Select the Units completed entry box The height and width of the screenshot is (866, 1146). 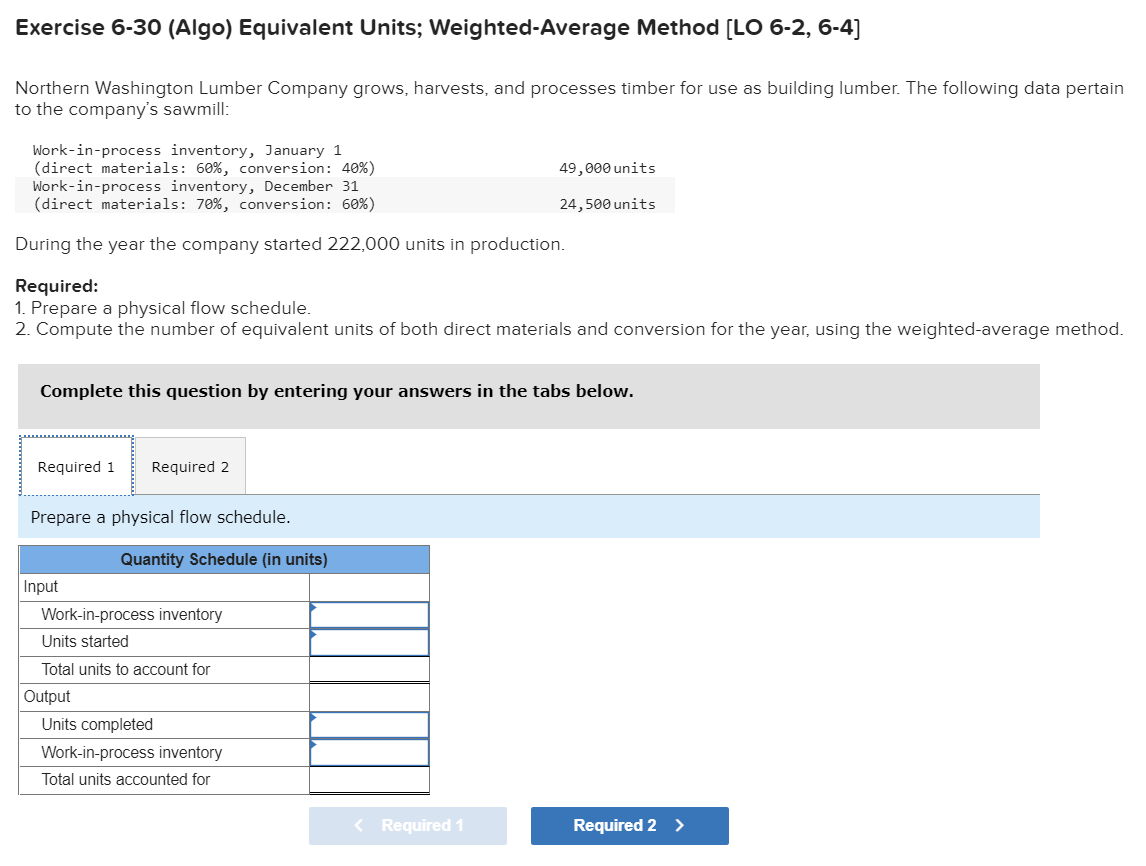[x=369, y=724]
